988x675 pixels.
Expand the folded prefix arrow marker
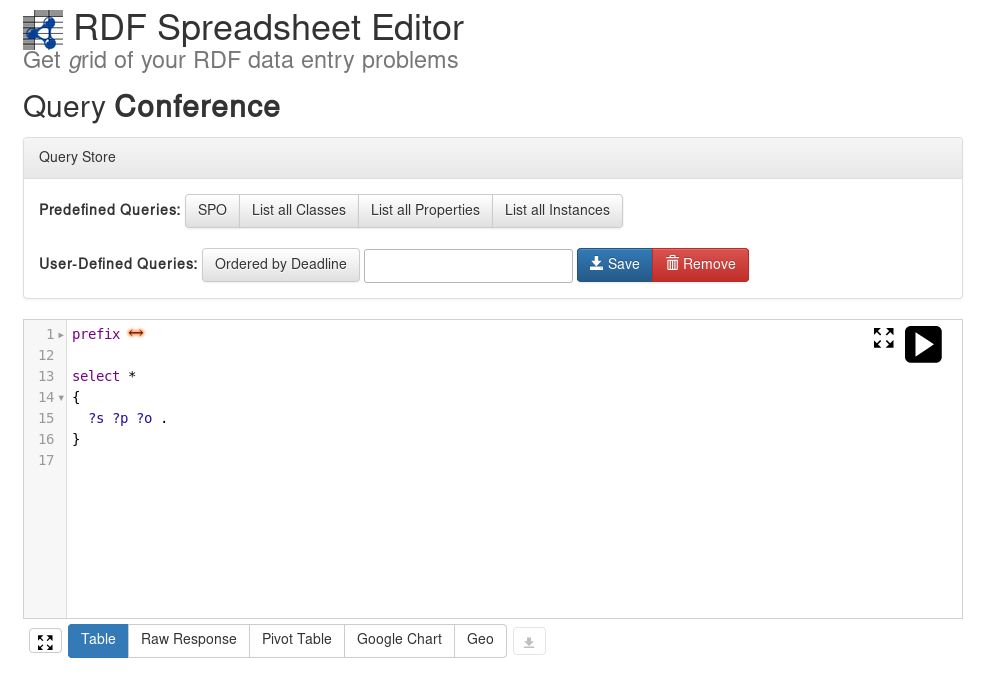(136, 333)
